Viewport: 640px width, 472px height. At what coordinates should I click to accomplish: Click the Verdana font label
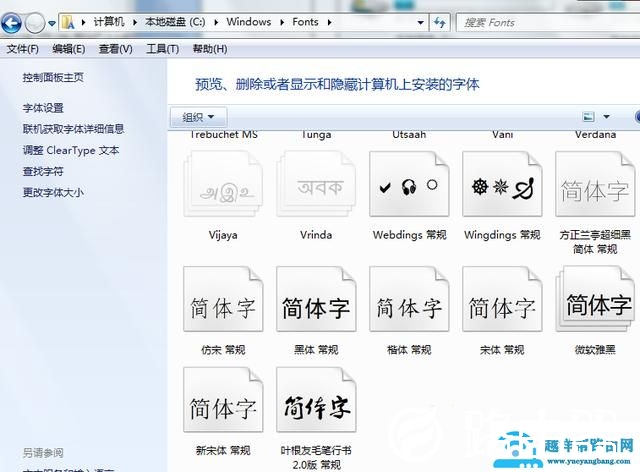(x=596, y=134)
